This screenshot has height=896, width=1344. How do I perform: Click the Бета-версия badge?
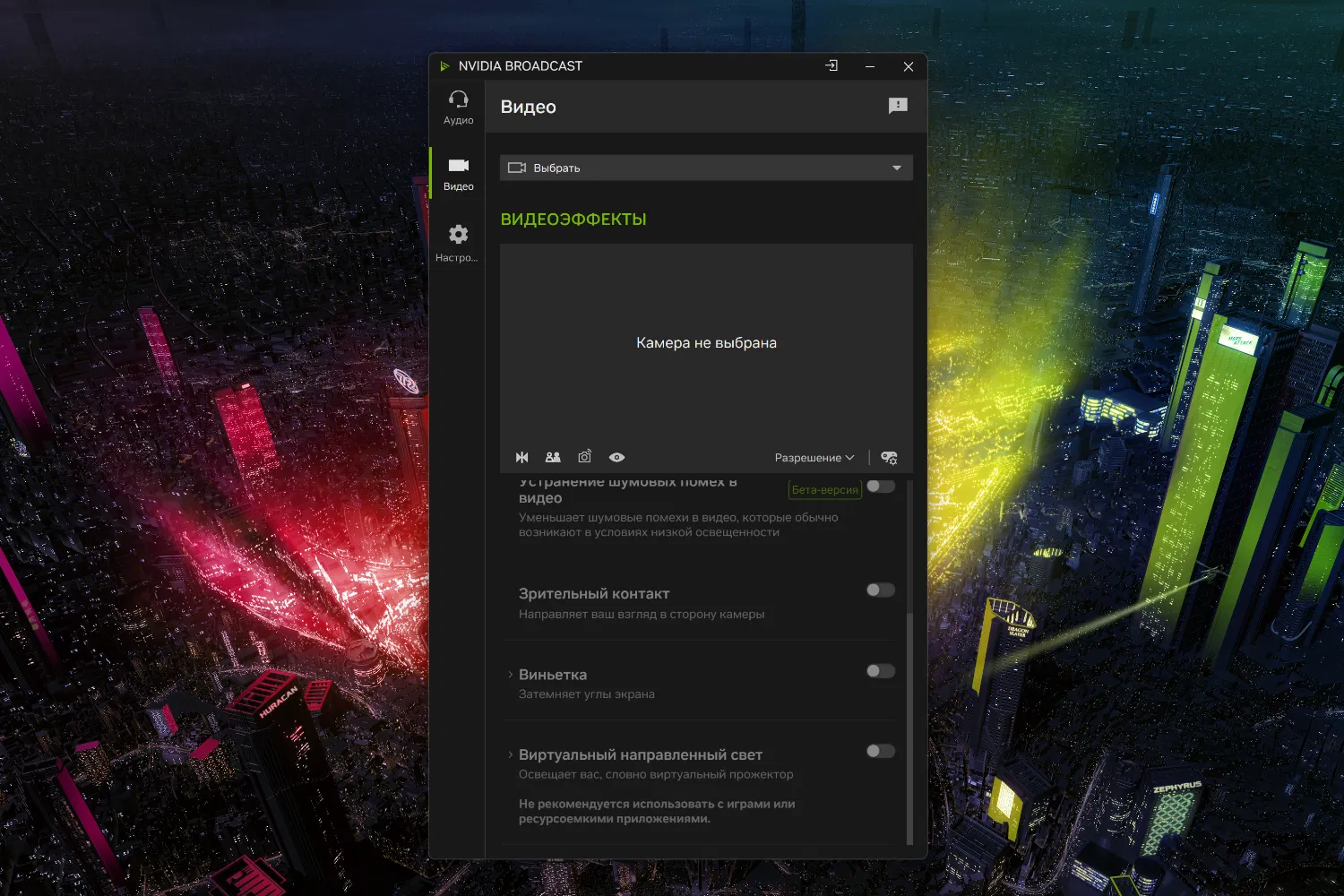coord(825,489)
